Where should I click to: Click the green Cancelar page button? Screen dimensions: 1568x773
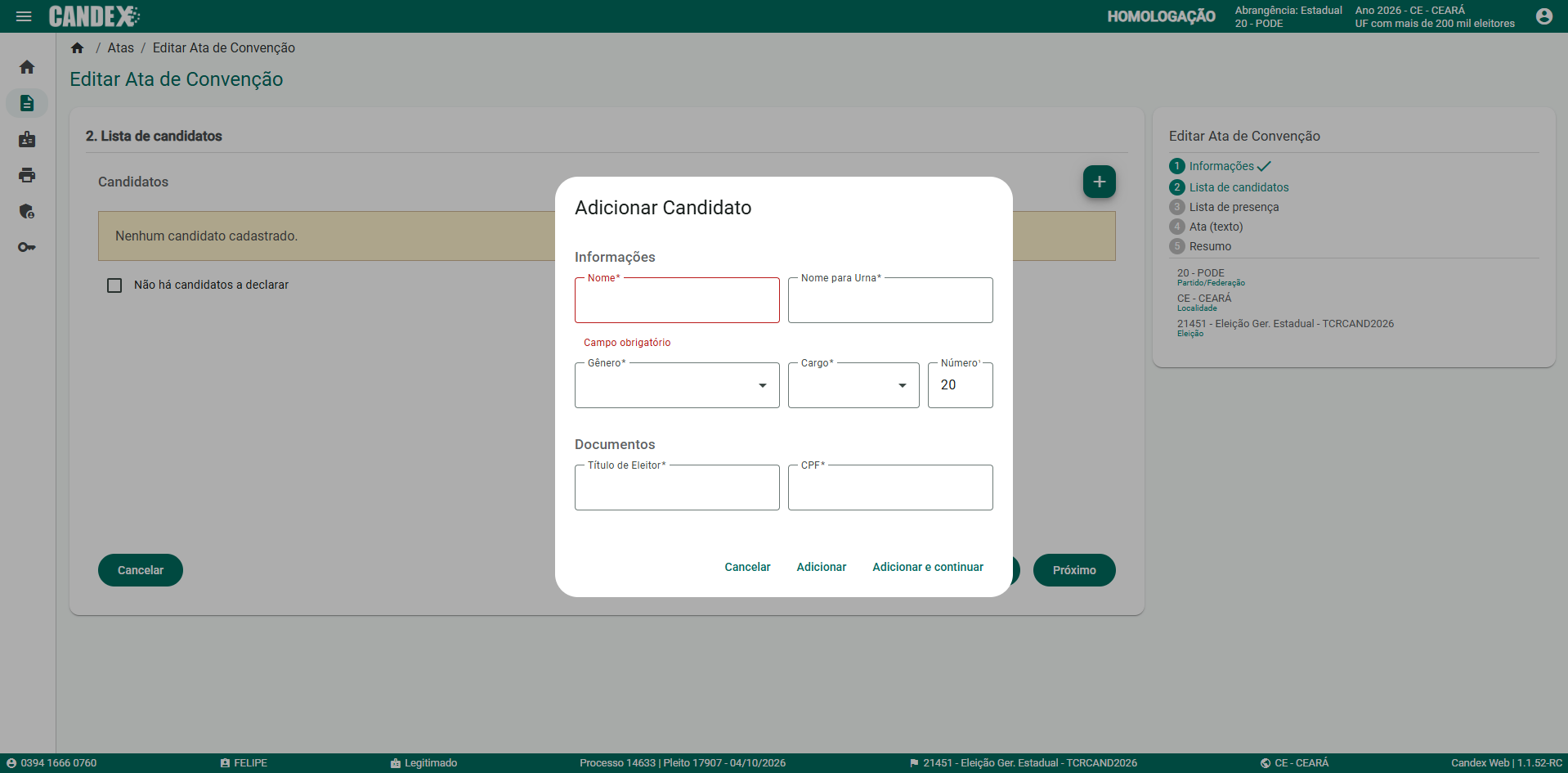tap(141, 570)
